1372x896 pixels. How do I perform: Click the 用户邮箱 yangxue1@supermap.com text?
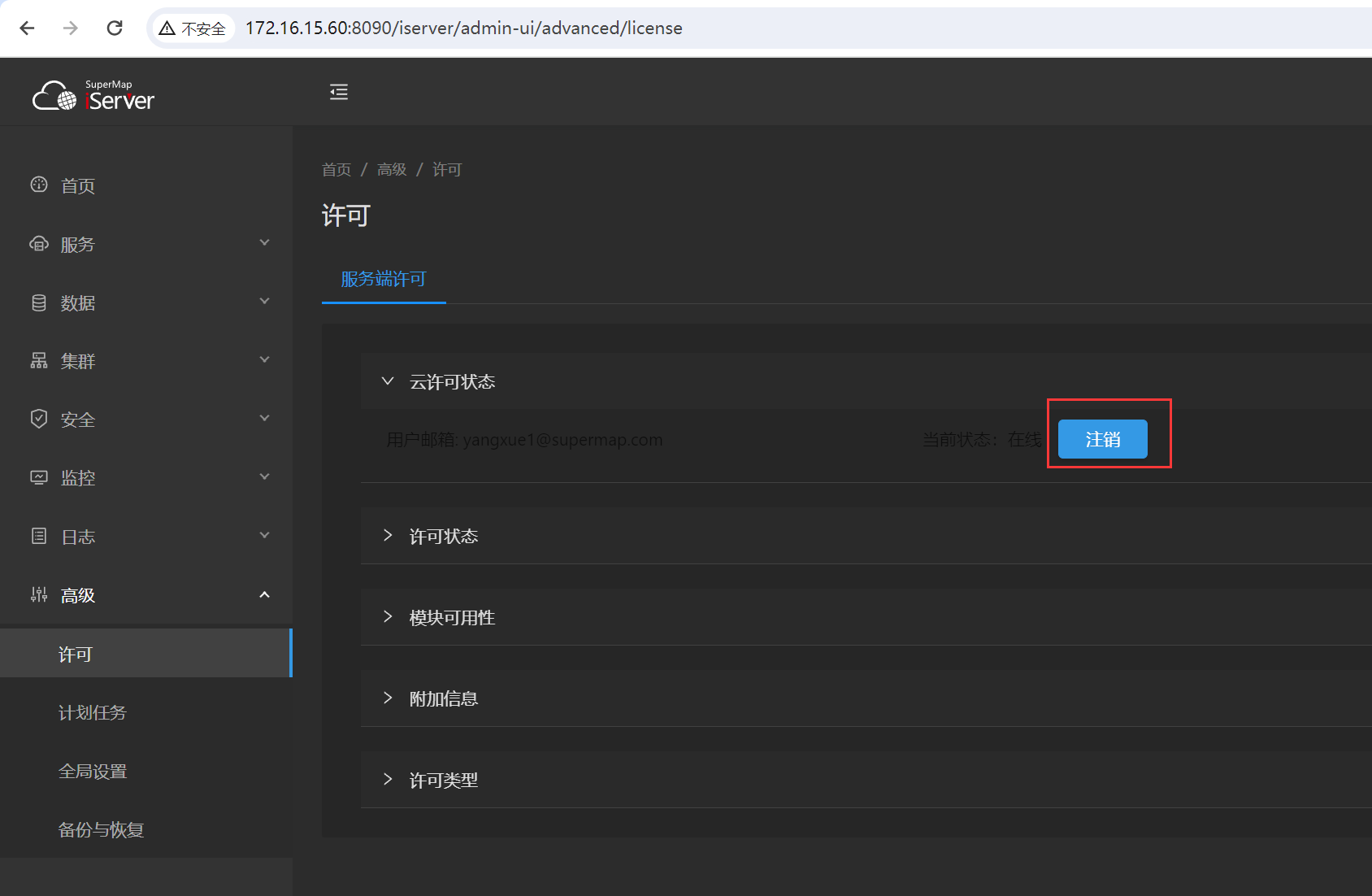pyautogui.click(x=525, y=440)
